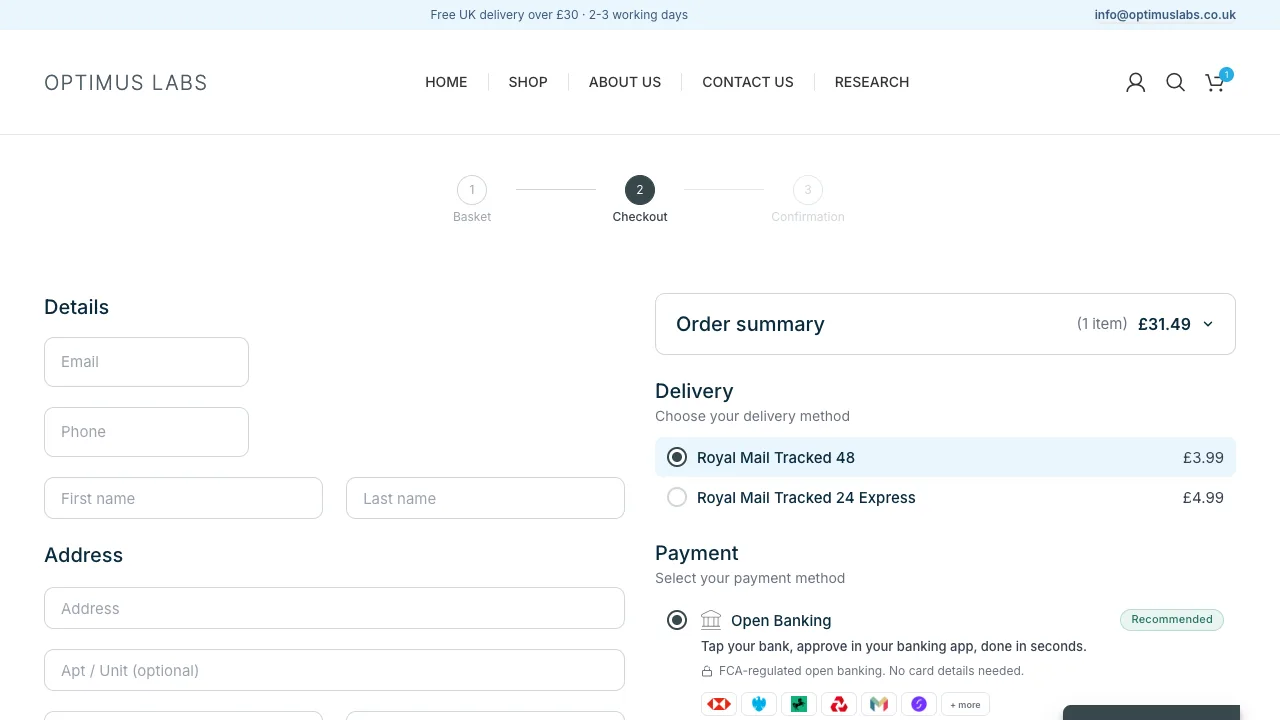Open the search magnifier icon
The image size is (1280, 720).
coord(1175,82)
